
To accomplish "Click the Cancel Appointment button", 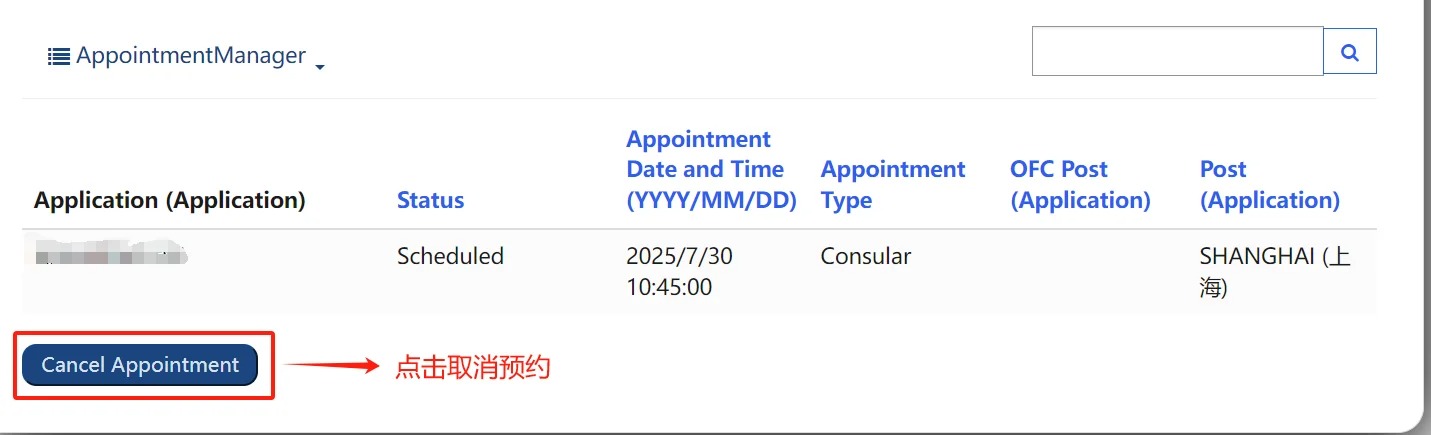I will coord(140,365).
